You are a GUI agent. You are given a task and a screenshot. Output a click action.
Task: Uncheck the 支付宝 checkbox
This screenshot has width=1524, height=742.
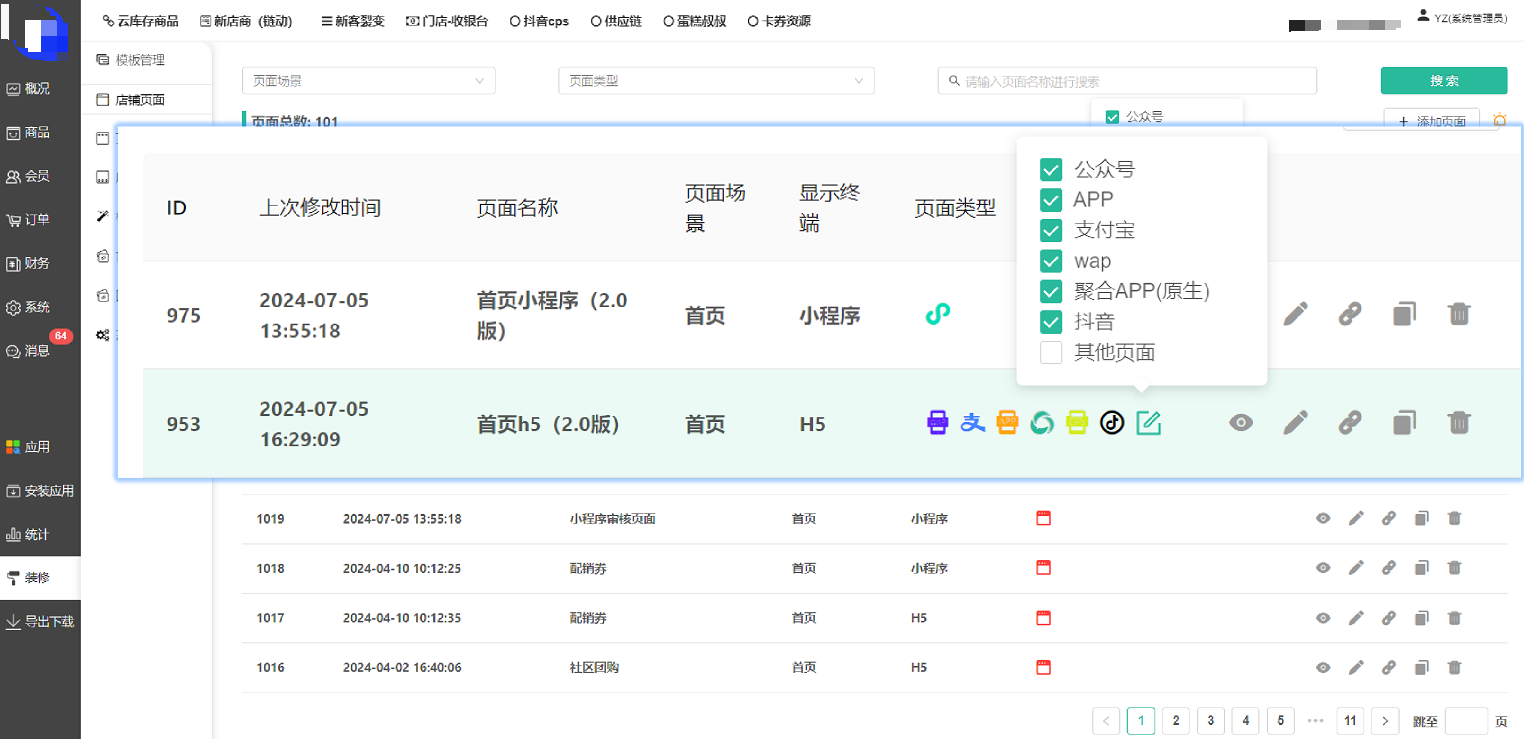[x=1051, y=230]
